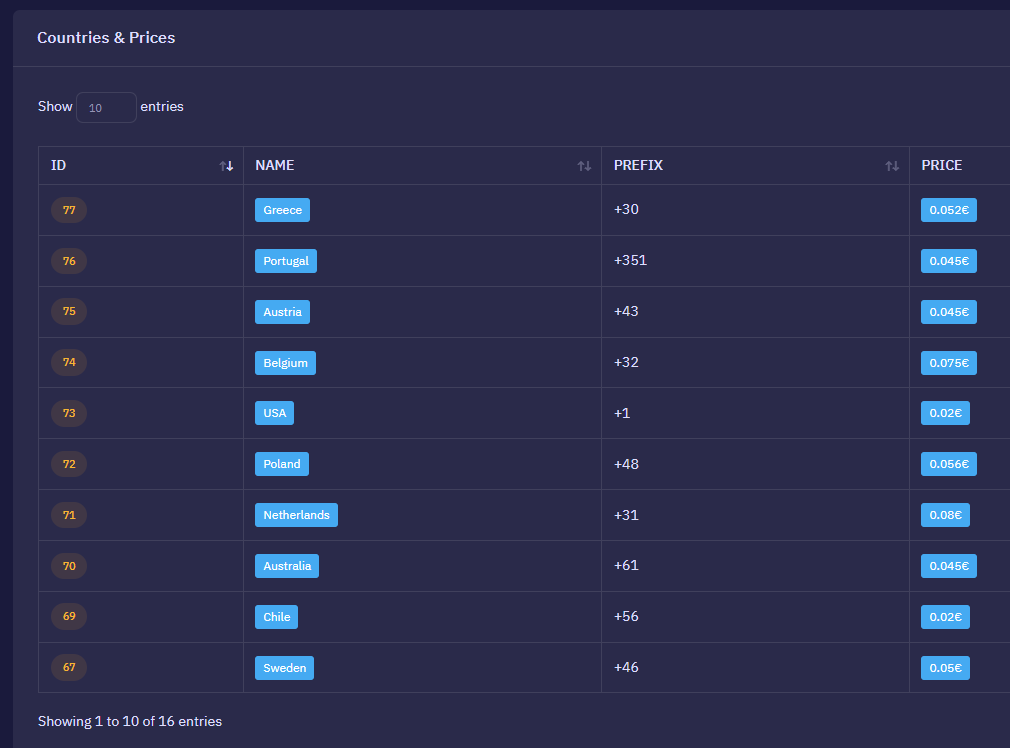The image size is (1010, 748).
Task: Click ID badge 72
Action: pyautogui.click(x=69, y=464)
